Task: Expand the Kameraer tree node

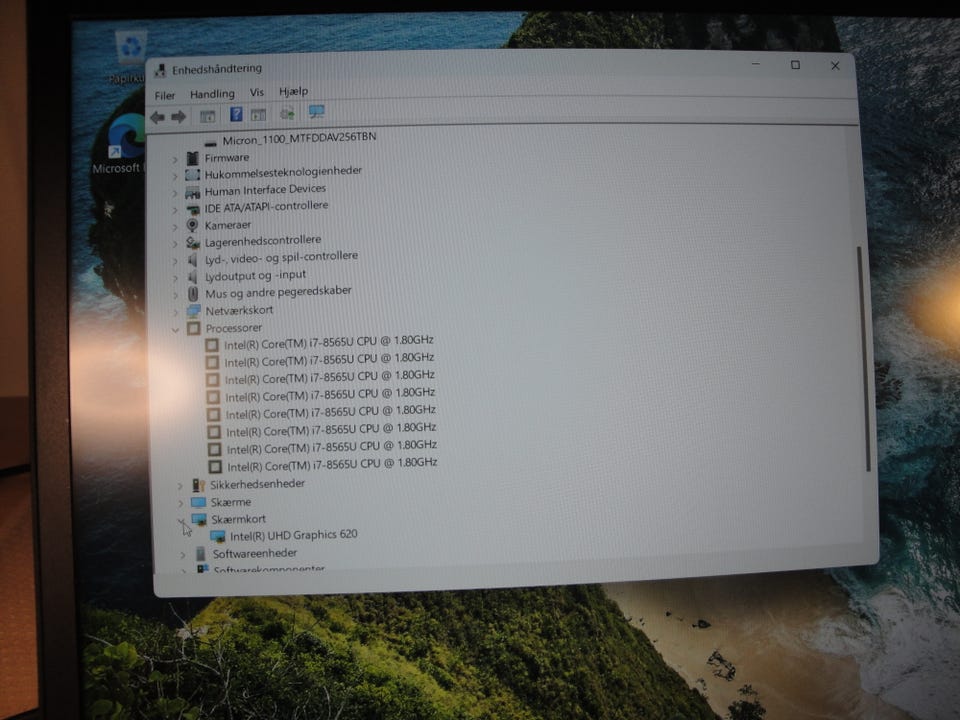Action: pyautogui.click(x=174, y=227)
